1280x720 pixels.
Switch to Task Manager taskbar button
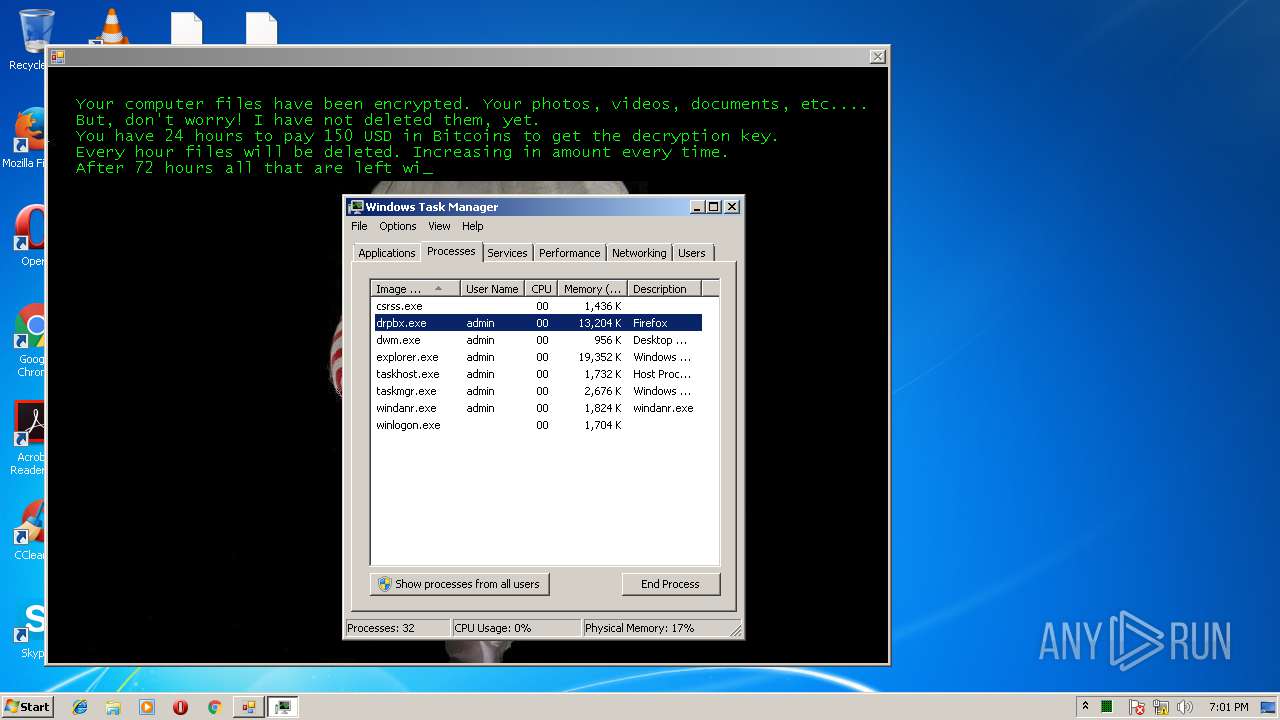click(283, 707)
